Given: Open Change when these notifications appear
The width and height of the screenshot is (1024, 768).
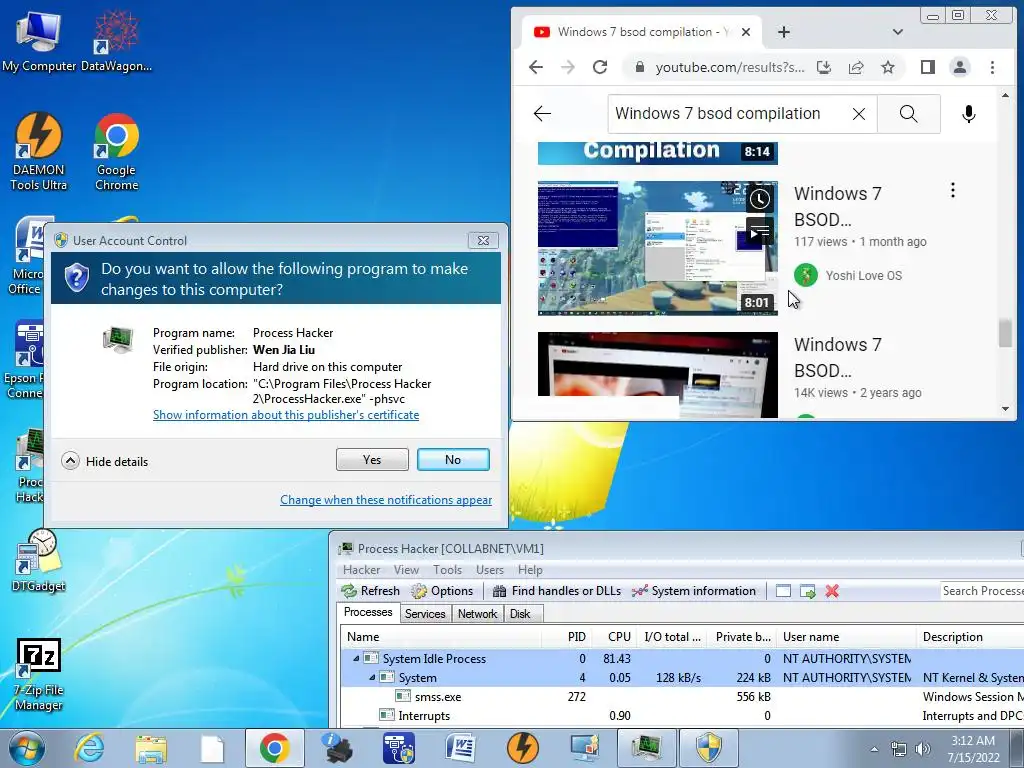Looking at the screenshot, I should (x=386, y=500).
